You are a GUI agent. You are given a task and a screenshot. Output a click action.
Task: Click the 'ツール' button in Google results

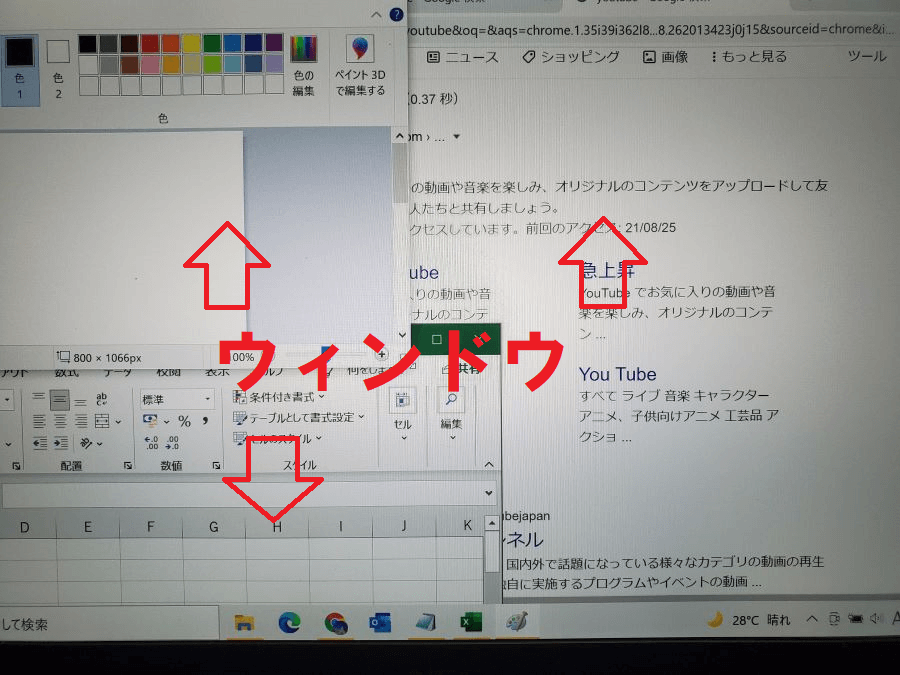[867, 56]
